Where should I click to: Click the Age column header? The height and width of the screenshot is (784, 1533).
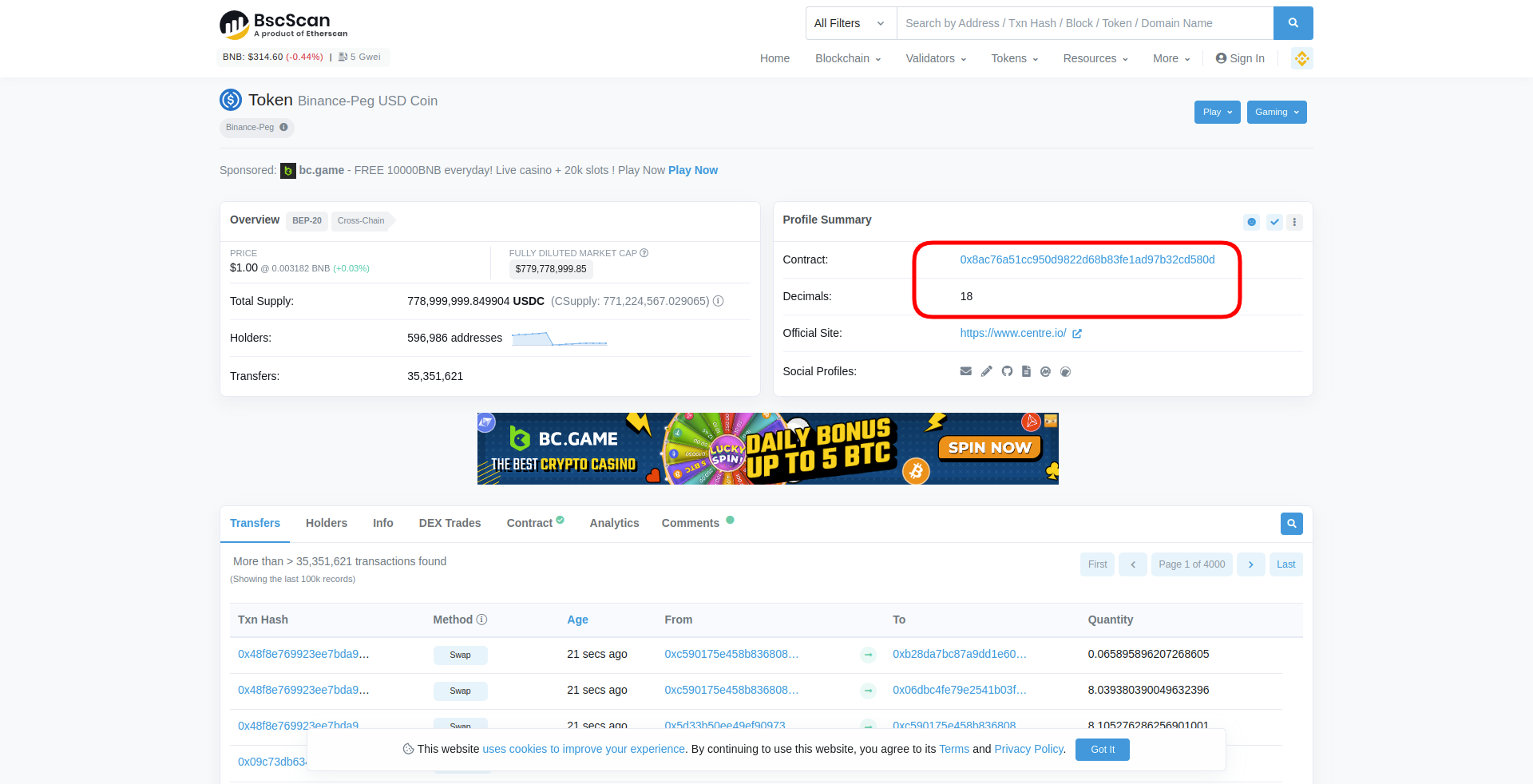click(577, 620)
